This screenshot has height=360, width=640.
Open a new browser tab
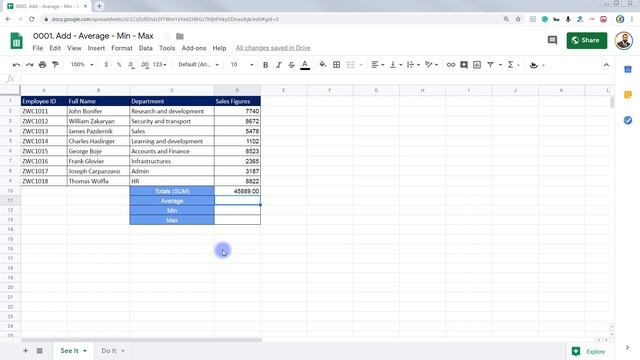(x=99, y=6)
